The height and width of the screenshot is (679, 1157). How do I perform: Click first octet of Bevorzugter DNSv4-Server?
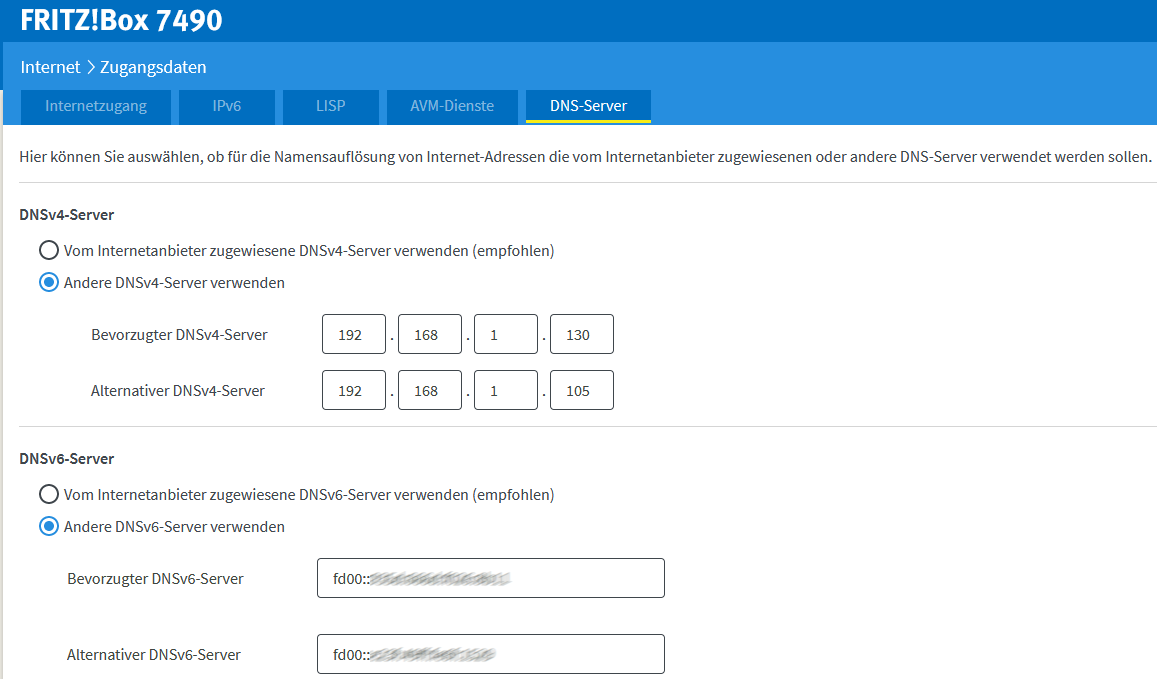(353, 334)
